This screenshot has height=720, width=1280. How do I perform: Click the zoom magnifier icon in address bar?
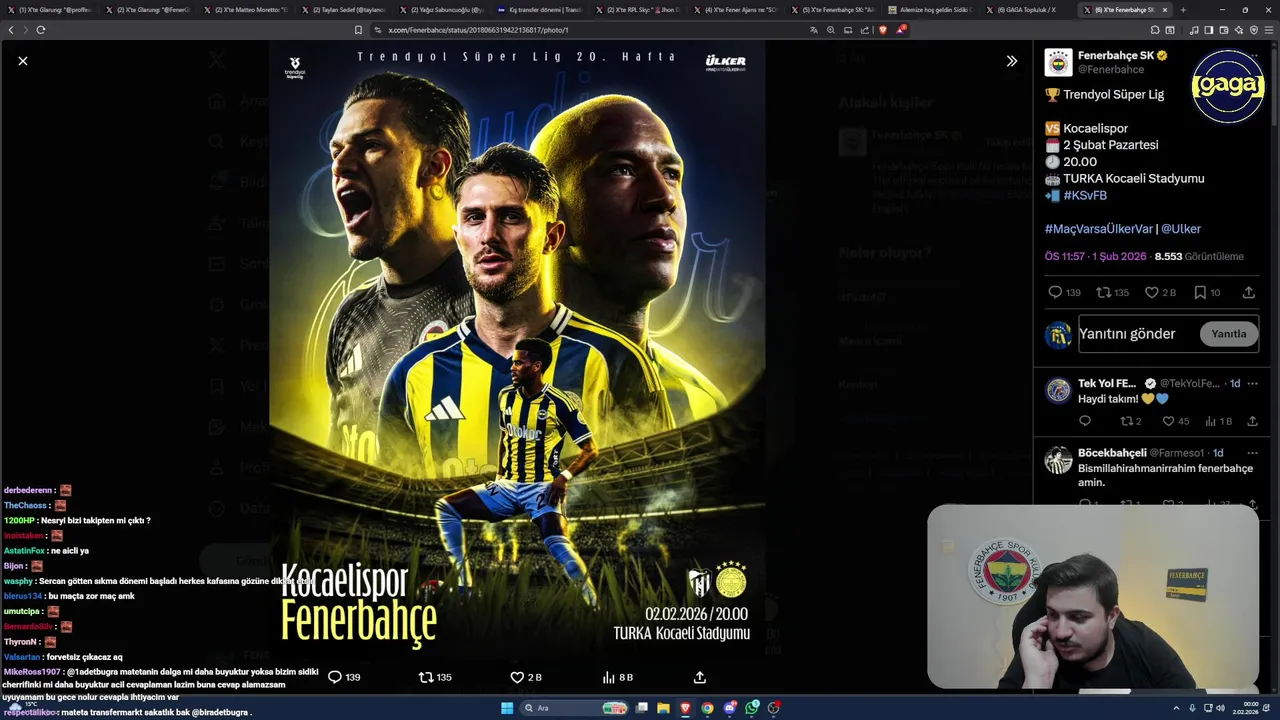tap(830, 30)
